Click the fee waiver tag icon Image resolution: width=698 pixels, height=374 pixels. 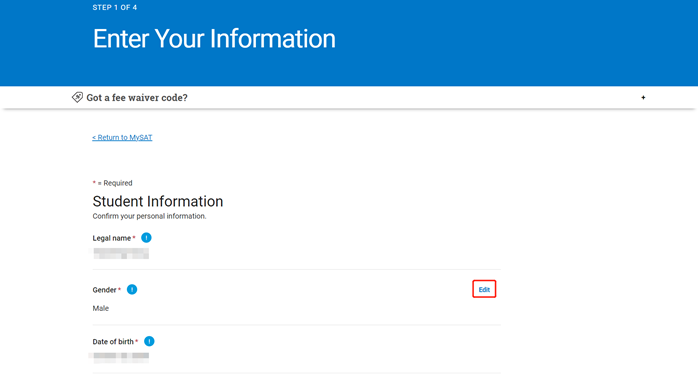point(77,97)
